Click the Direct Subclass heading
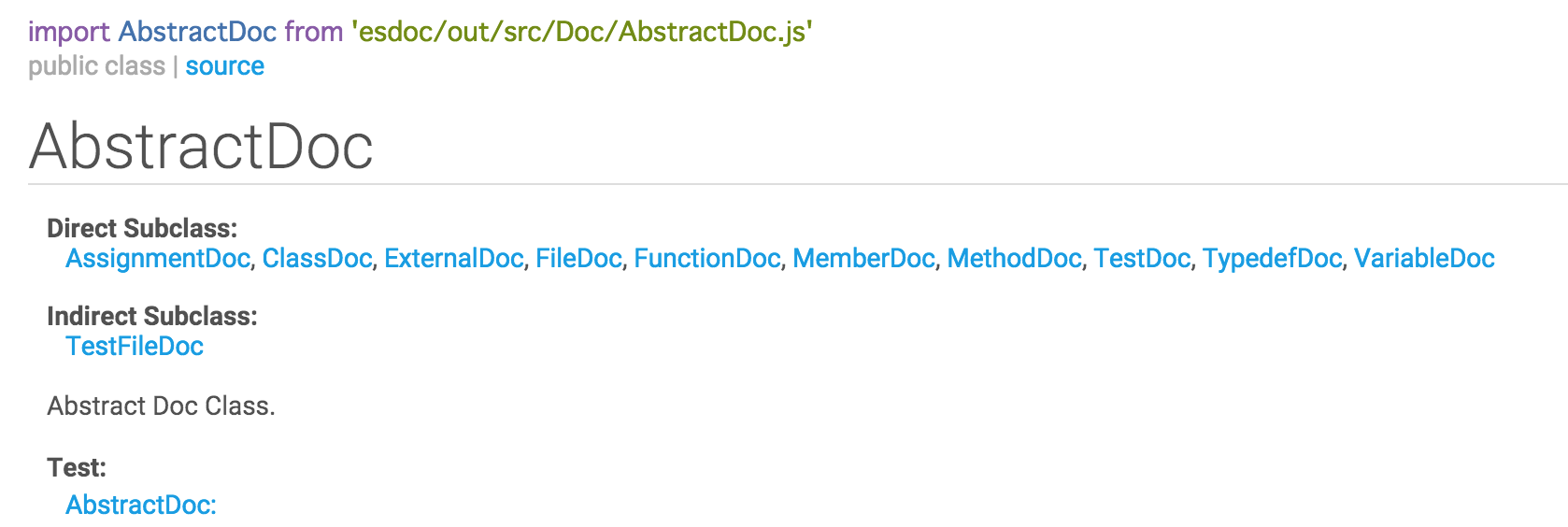This screenshot has width=1568, height=527. point(142,229)
